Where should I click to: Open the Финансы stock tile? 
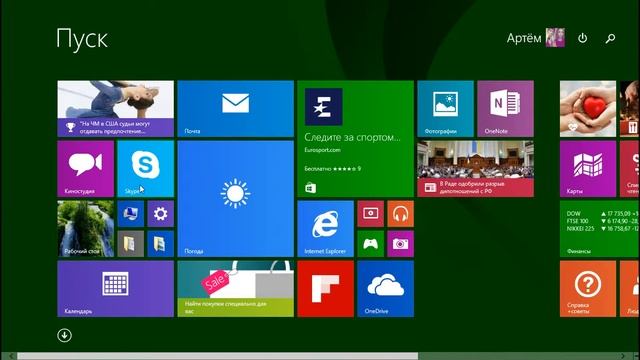coord(600,229)
